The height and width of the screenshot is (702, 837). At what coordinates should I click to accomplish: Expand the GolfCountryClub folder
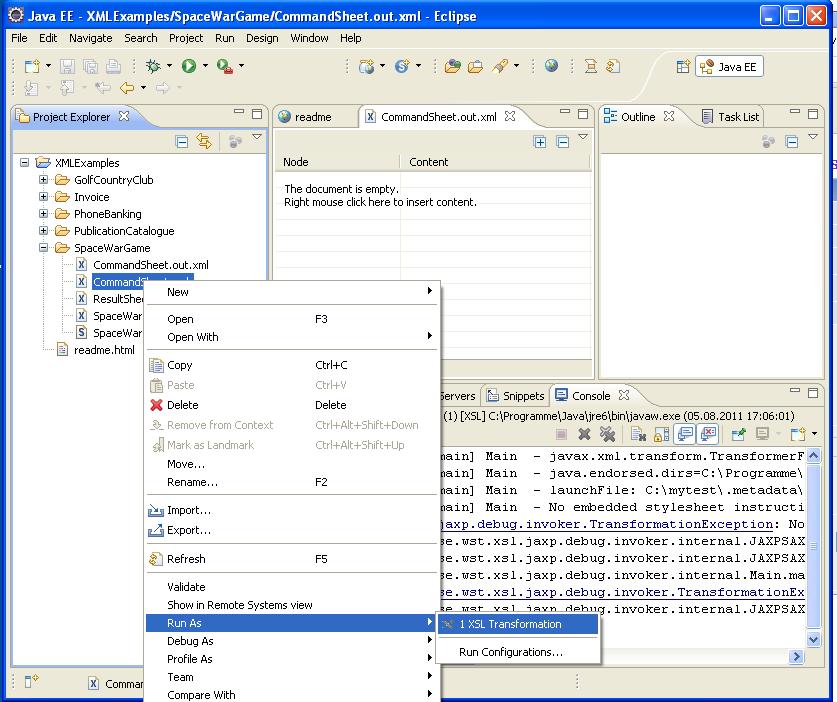(44, 180)
